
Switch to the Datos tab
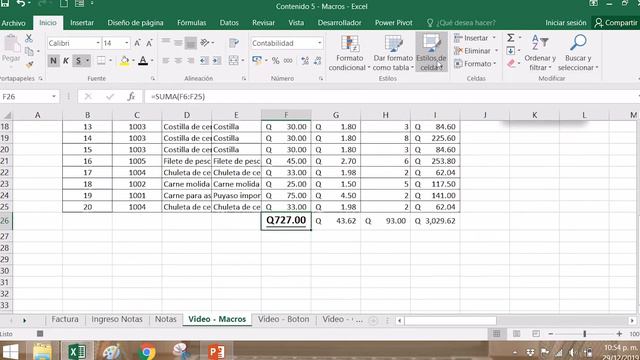pos(229,23)
